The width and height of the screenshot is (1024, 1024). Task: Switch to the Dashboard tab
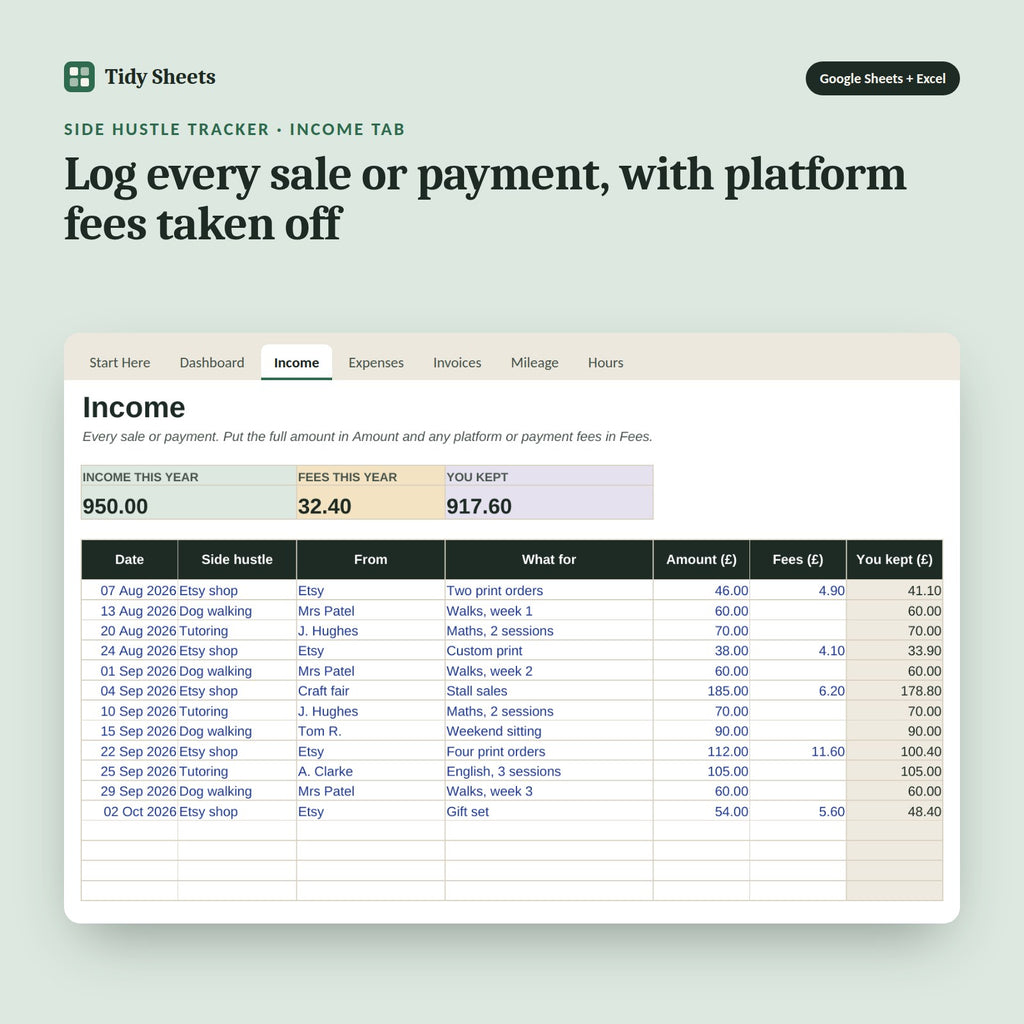tap(212, 362)
